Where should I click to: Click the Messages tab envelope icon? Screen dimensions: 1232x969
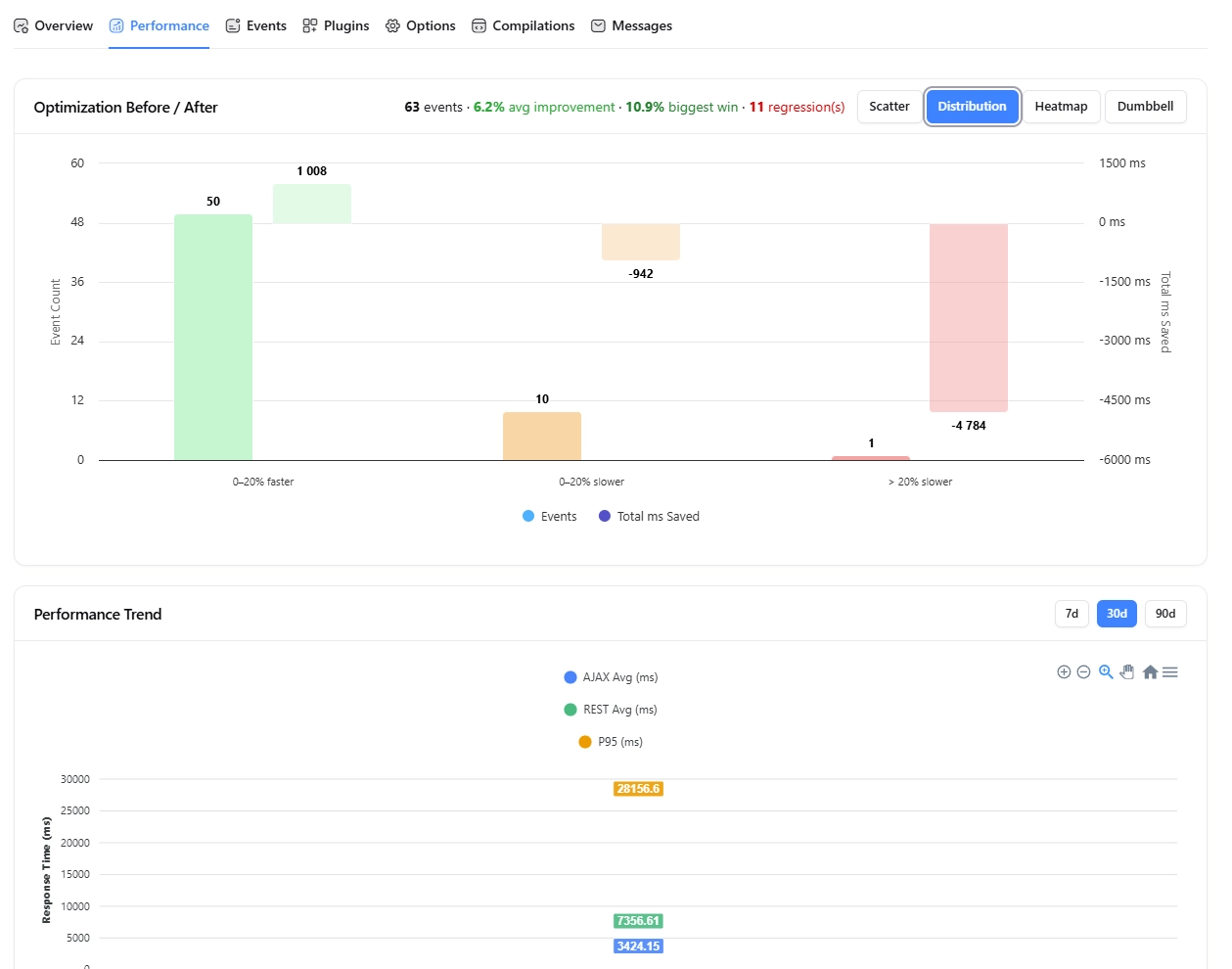pos(598,25)
